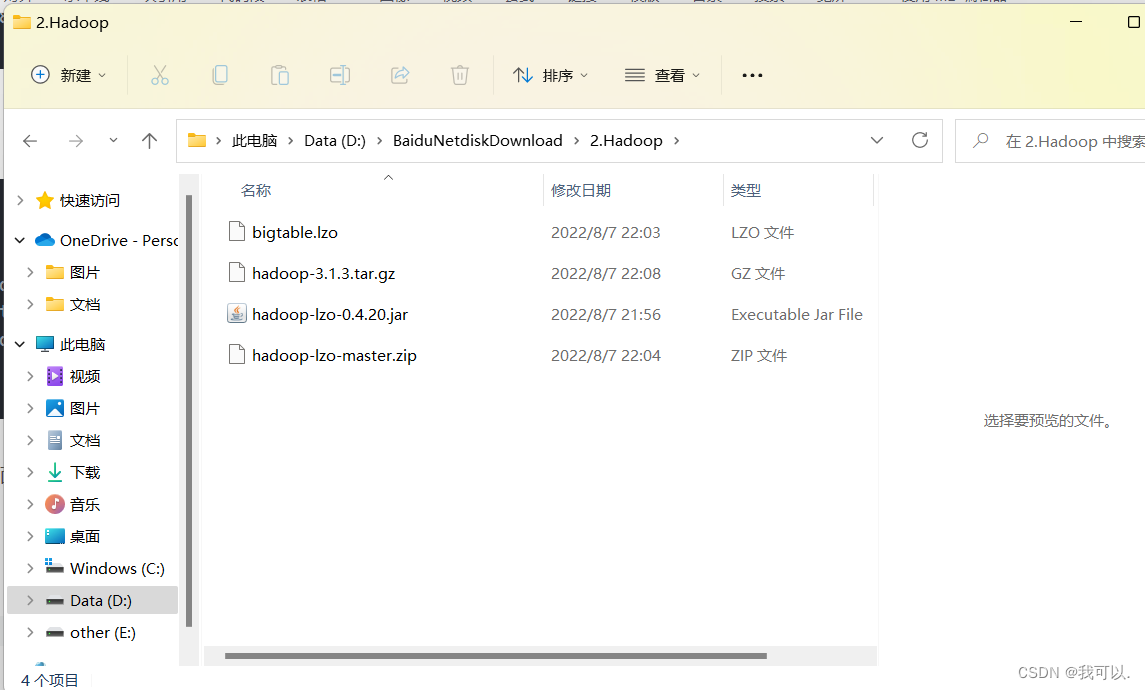
Task: Expand the 快速访问 tree node
Action: [20, 200]
